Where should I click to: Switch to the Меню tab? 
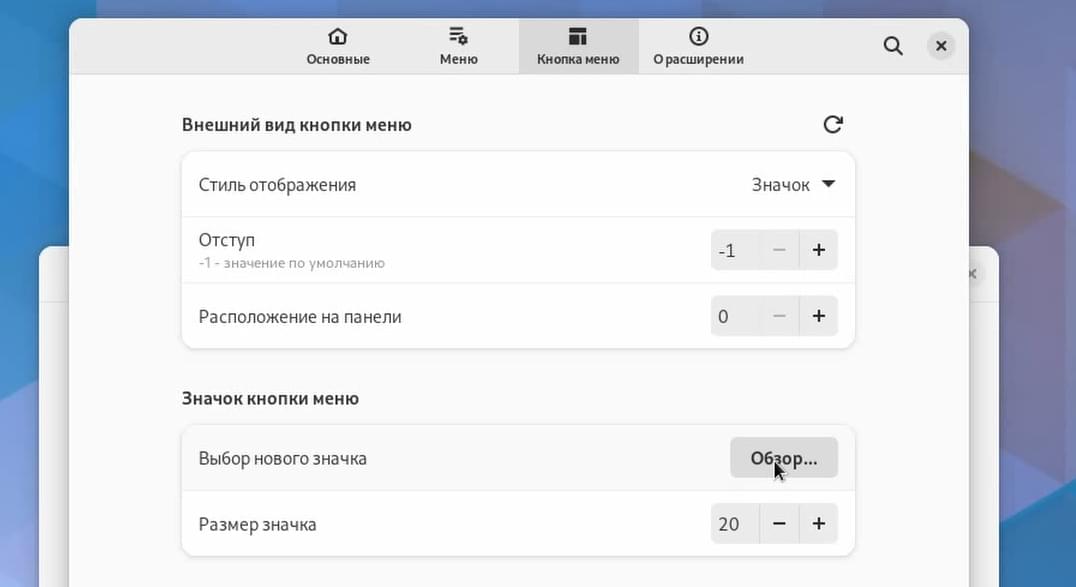click(x=458, y=47)
